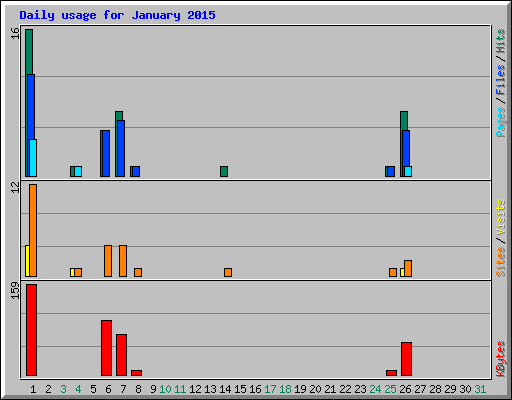Click the yellow Visits bar for day 1

click(x=27, y=261)
